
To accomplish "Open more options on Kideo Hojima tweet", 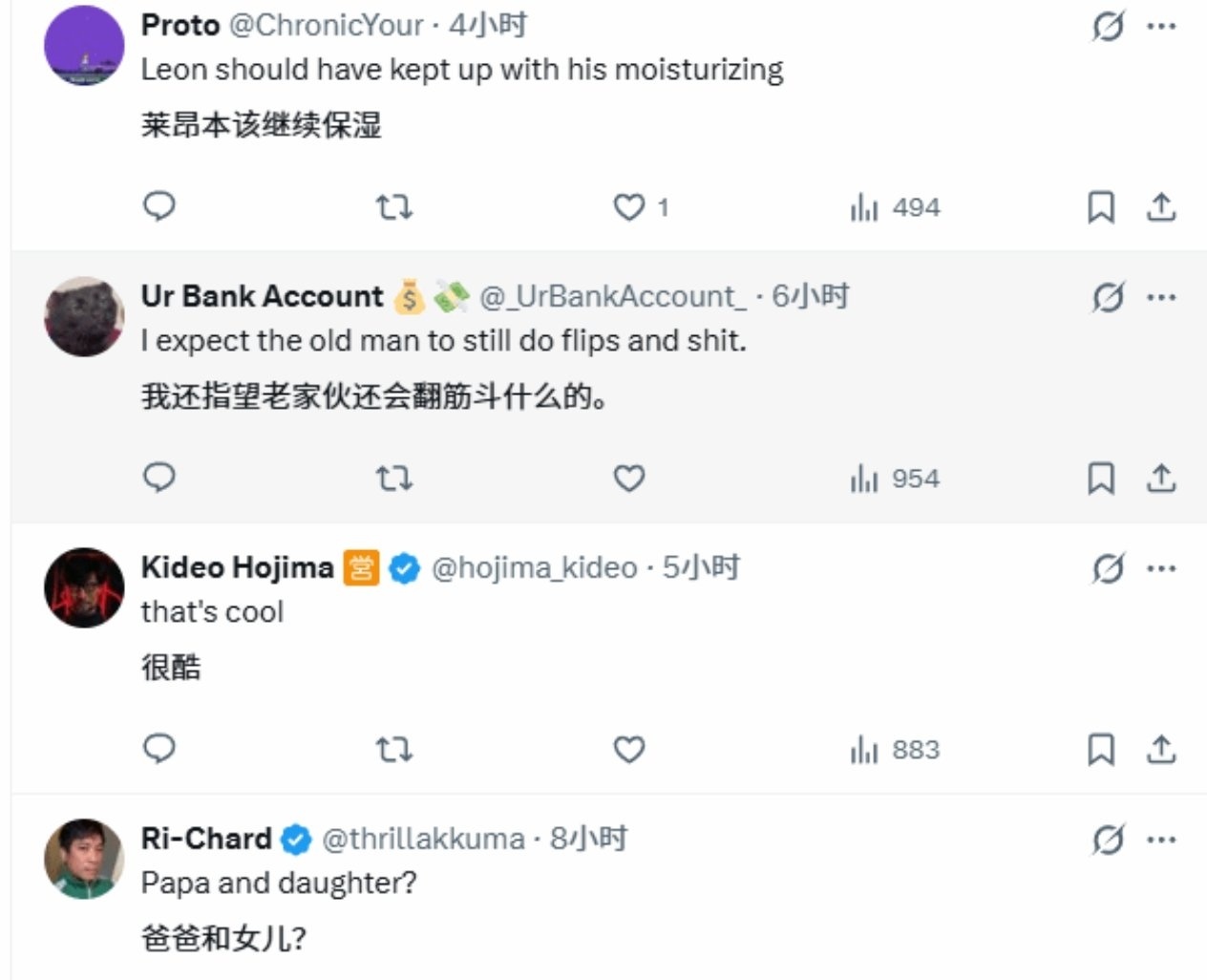I will click(1161, 569).
